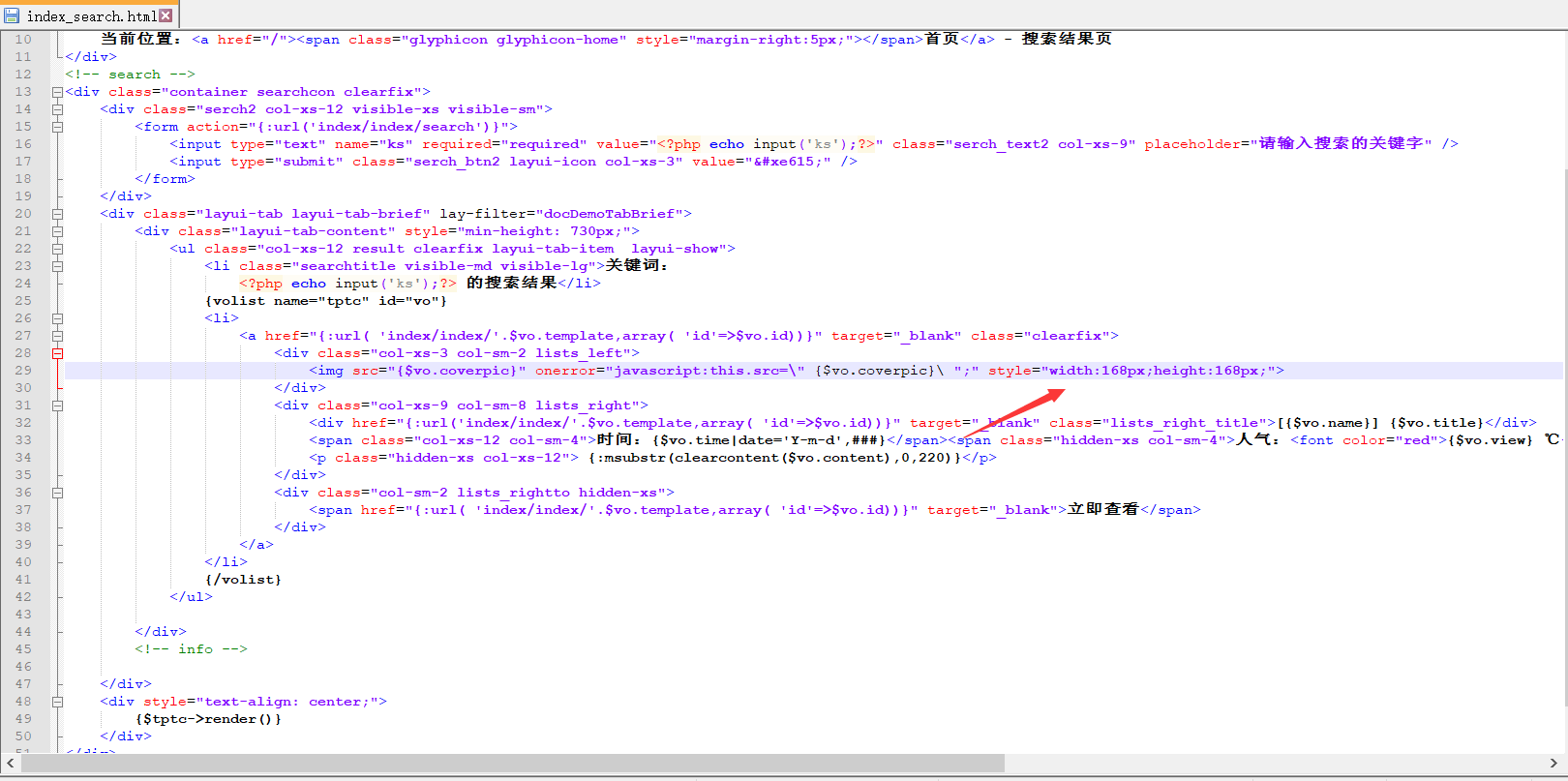Click the "{/volist}" closing tag text
Screen dimensions: 1568x781
[243, 580]
